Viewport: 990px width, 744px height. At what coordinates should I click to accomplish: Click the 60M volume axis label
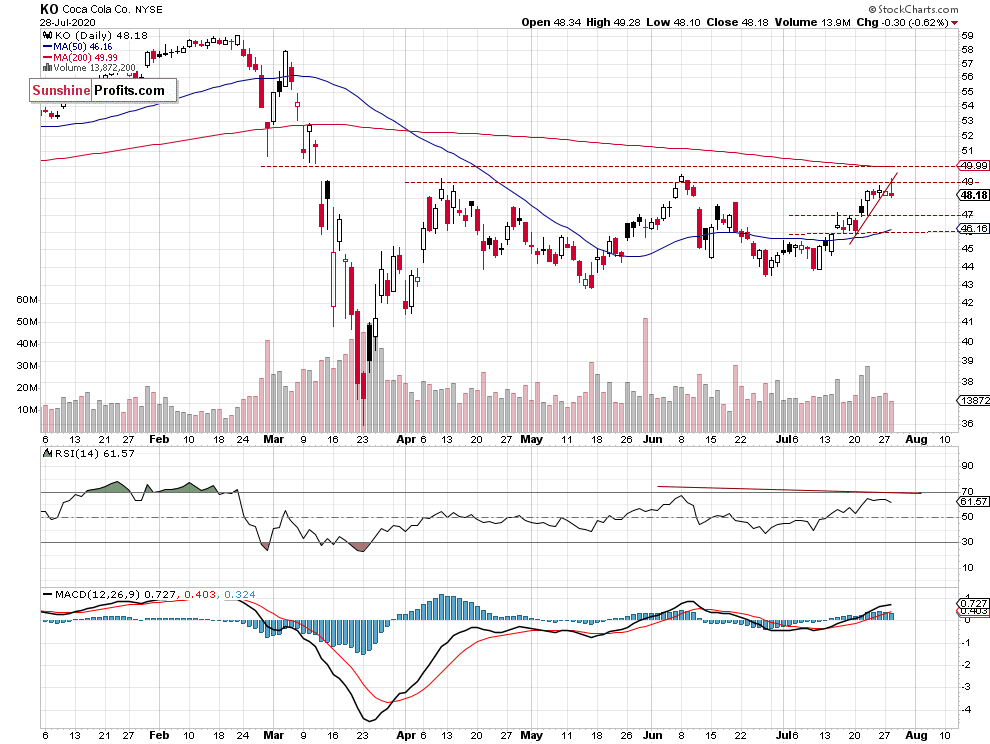tap(27, 299)
